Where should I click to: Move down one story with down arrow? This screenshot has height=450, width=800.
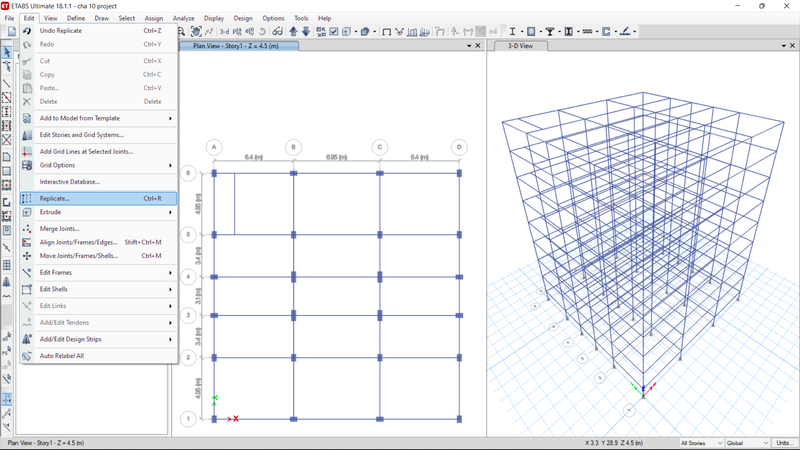306,32
